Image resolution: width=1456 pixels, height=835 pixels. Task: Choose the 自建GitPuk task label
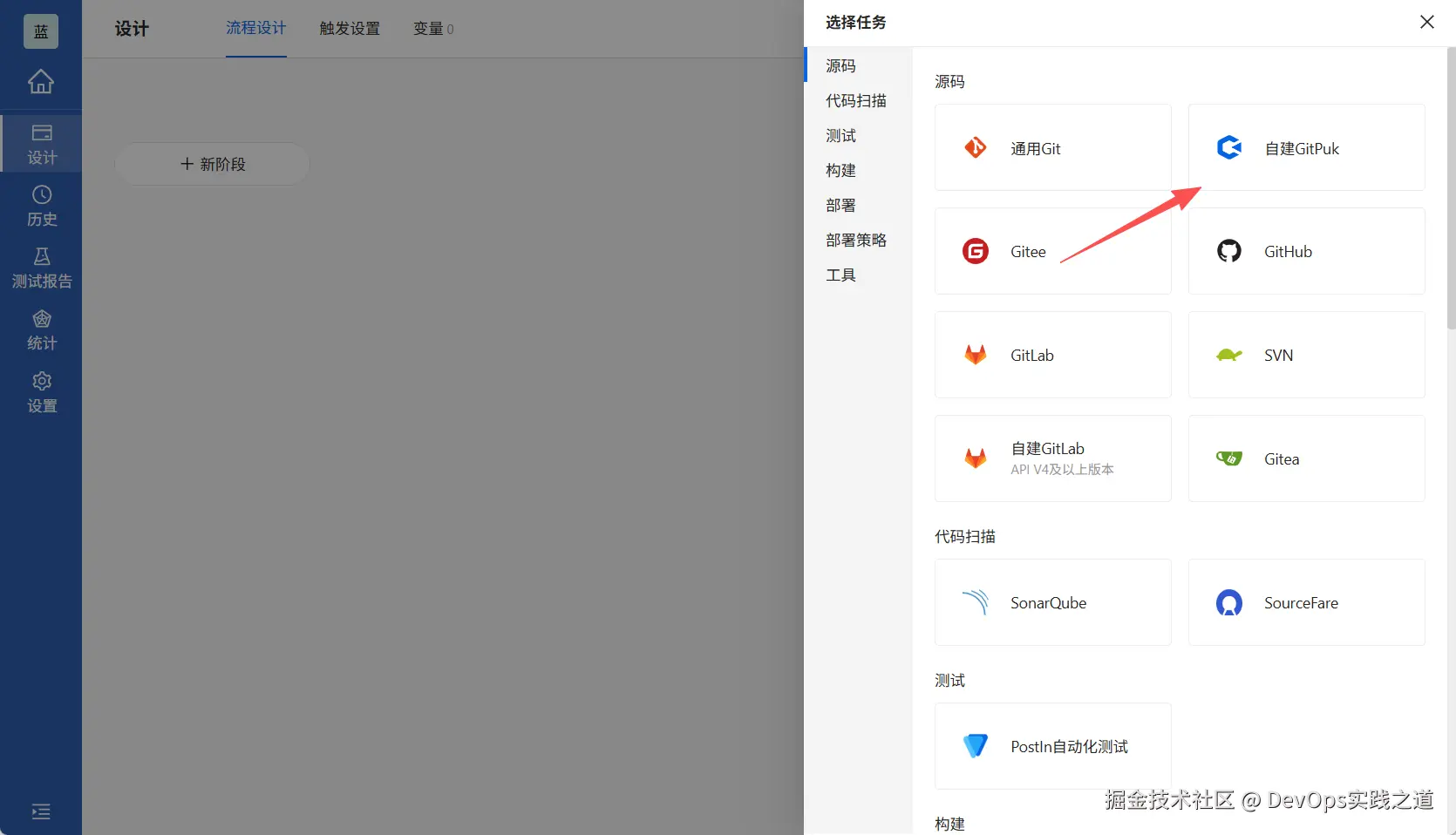click(x=1302, y=148)
